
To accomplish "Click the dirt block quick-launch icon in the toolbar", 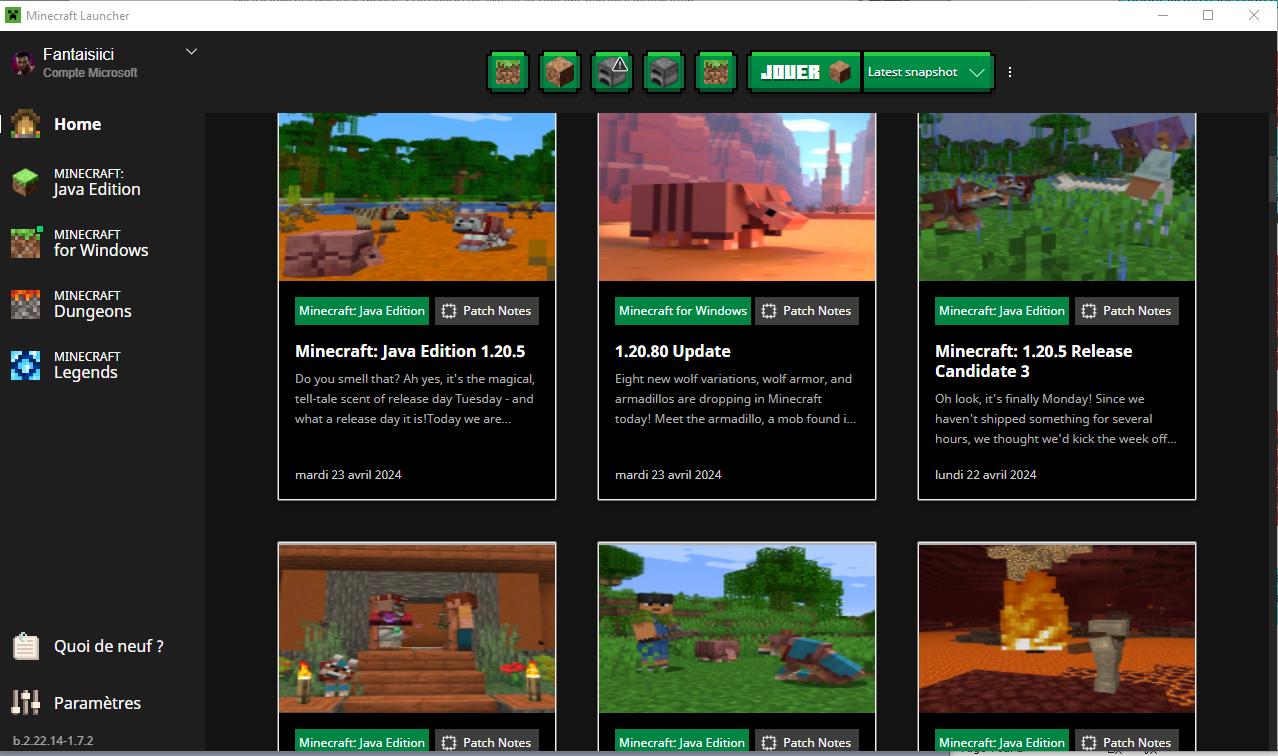I will 559,72.
